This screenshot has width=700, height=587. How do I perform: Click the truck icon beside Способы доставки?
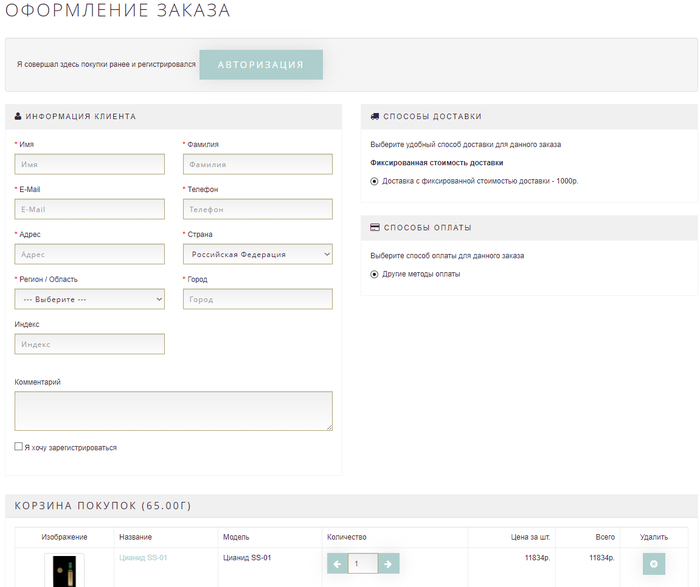point(375,116)
